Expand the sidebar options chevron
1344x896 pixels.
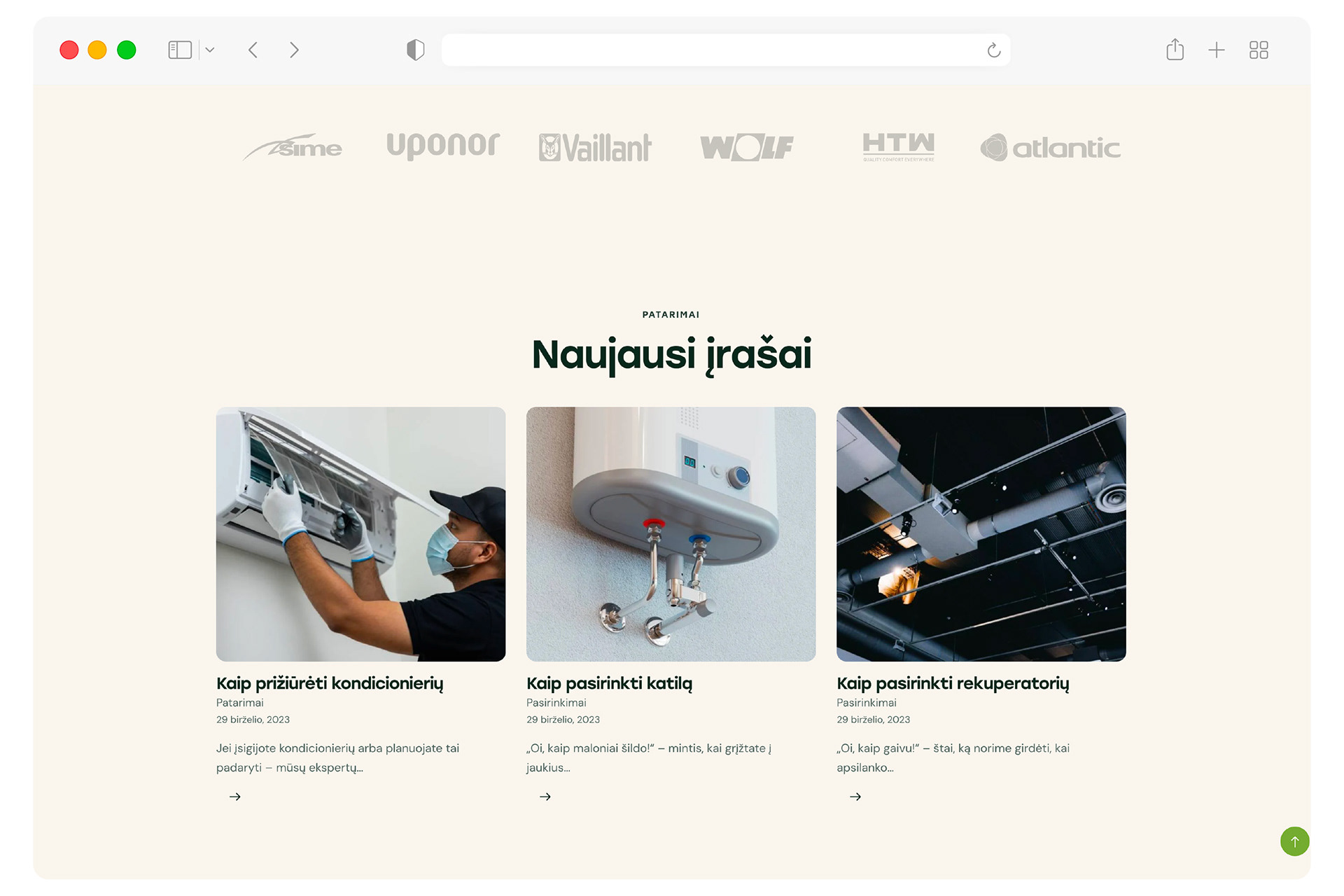[x=209, y=50]
